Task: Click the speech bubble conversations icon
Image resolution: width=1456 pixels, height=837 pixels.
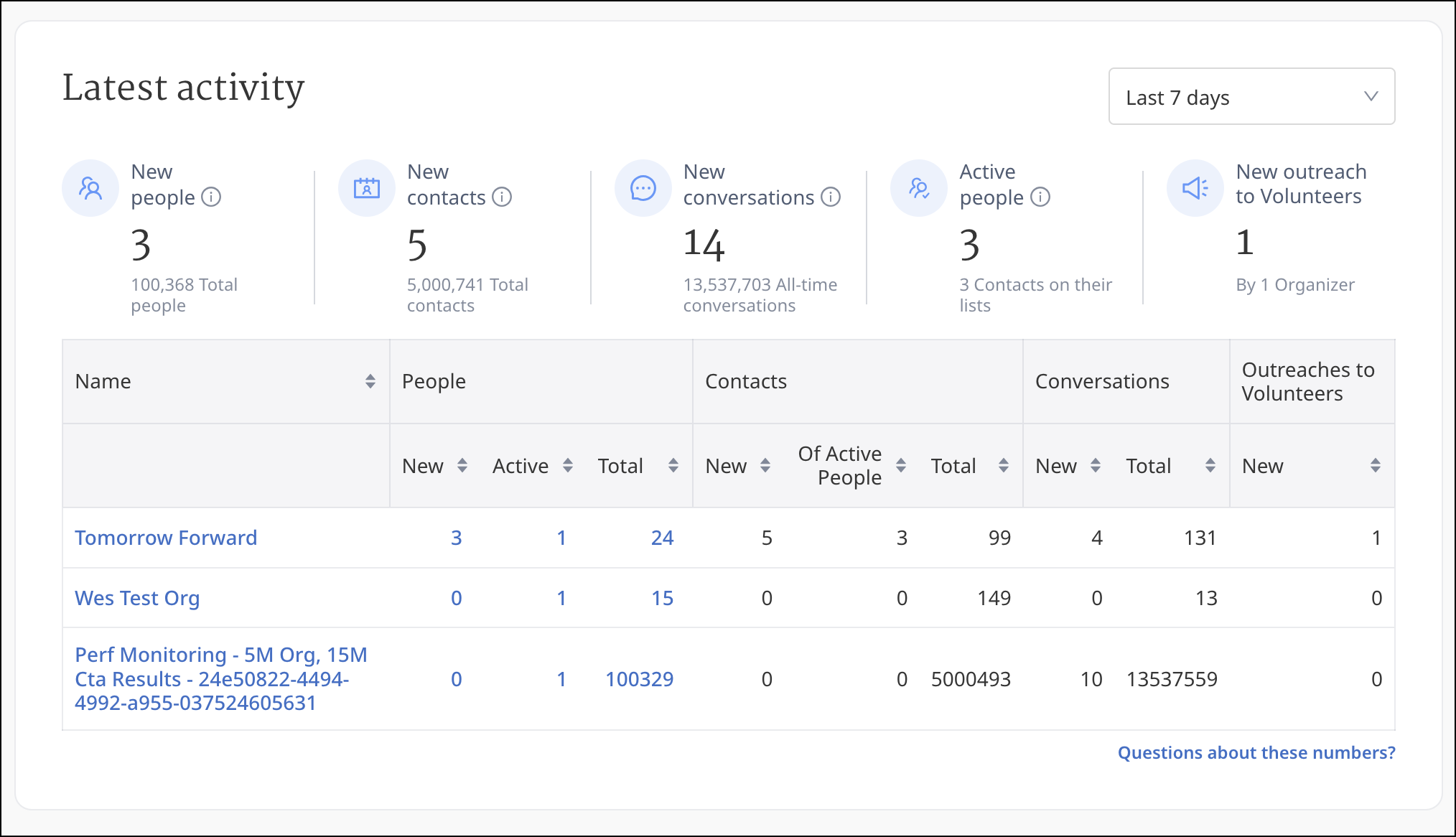Action: (x=643, y=188)
